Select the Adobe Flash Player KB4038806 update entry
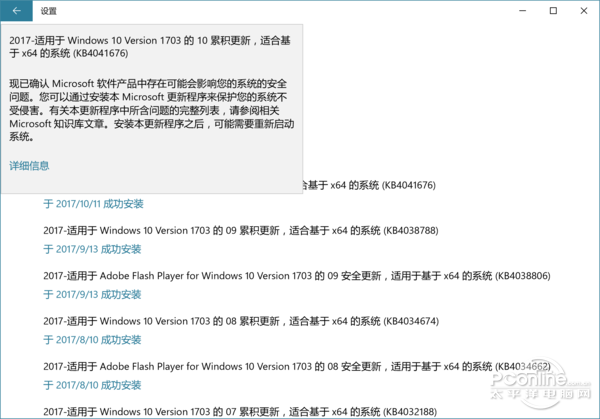The image size is (600, 419). click(x=297, y=276)
